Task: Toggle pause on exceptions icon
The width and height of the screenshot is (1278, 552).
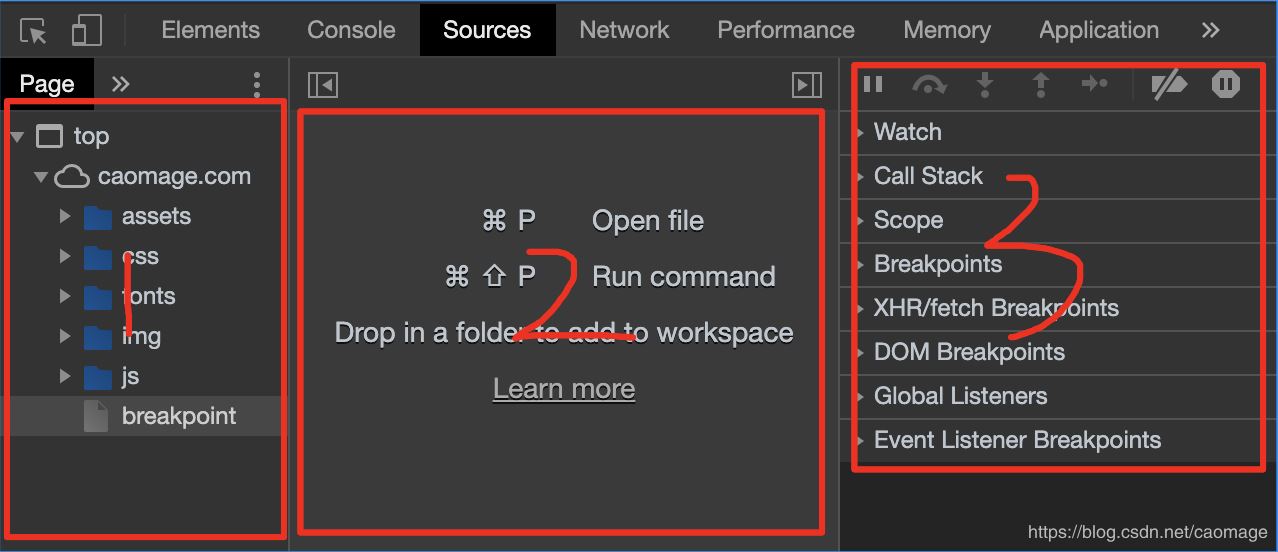Action: tap(1225, 85)
